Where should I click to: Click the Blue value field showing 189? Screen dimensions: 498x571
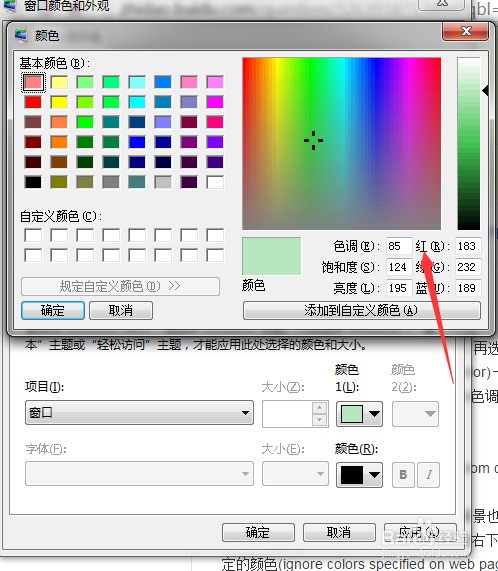(x=468, y=288)
